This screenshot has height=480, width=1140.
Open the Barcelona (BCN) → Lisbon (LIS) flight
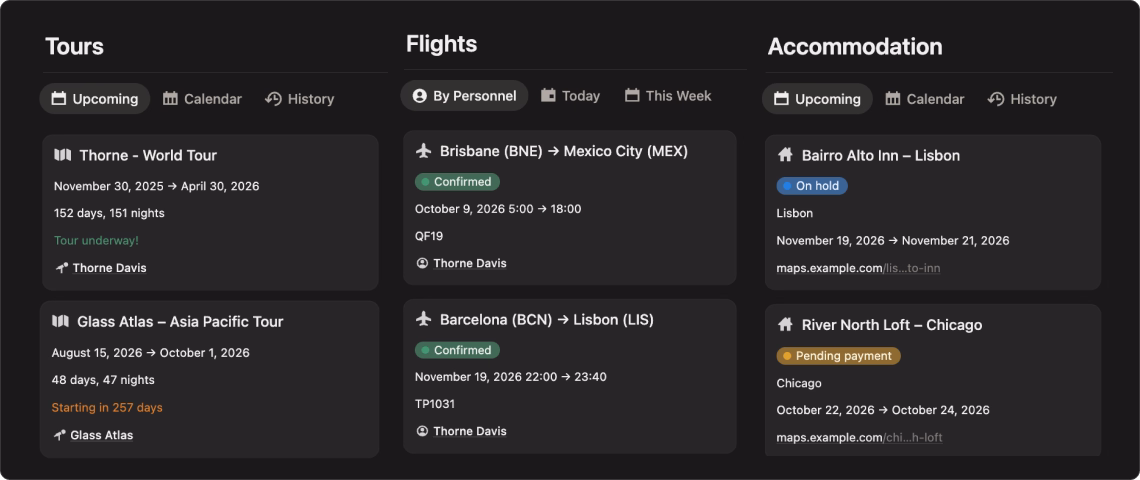click(x=547, y=319)
